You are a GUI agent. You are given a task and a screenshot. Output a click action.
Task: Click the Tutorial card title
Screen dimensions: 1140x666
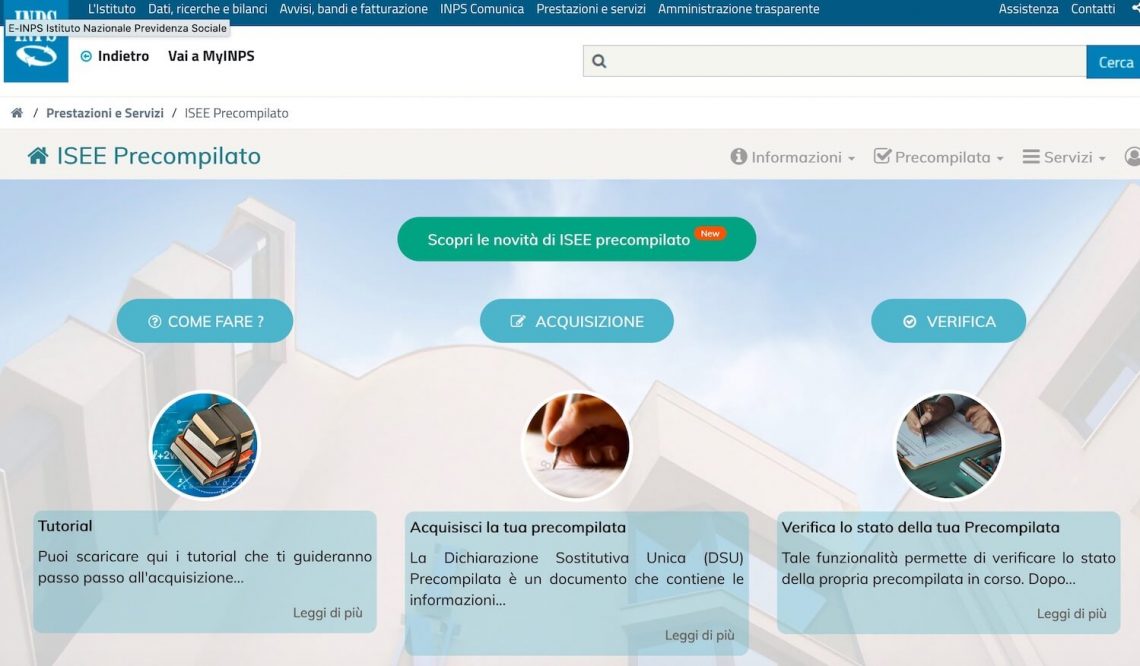pos(65,526)
